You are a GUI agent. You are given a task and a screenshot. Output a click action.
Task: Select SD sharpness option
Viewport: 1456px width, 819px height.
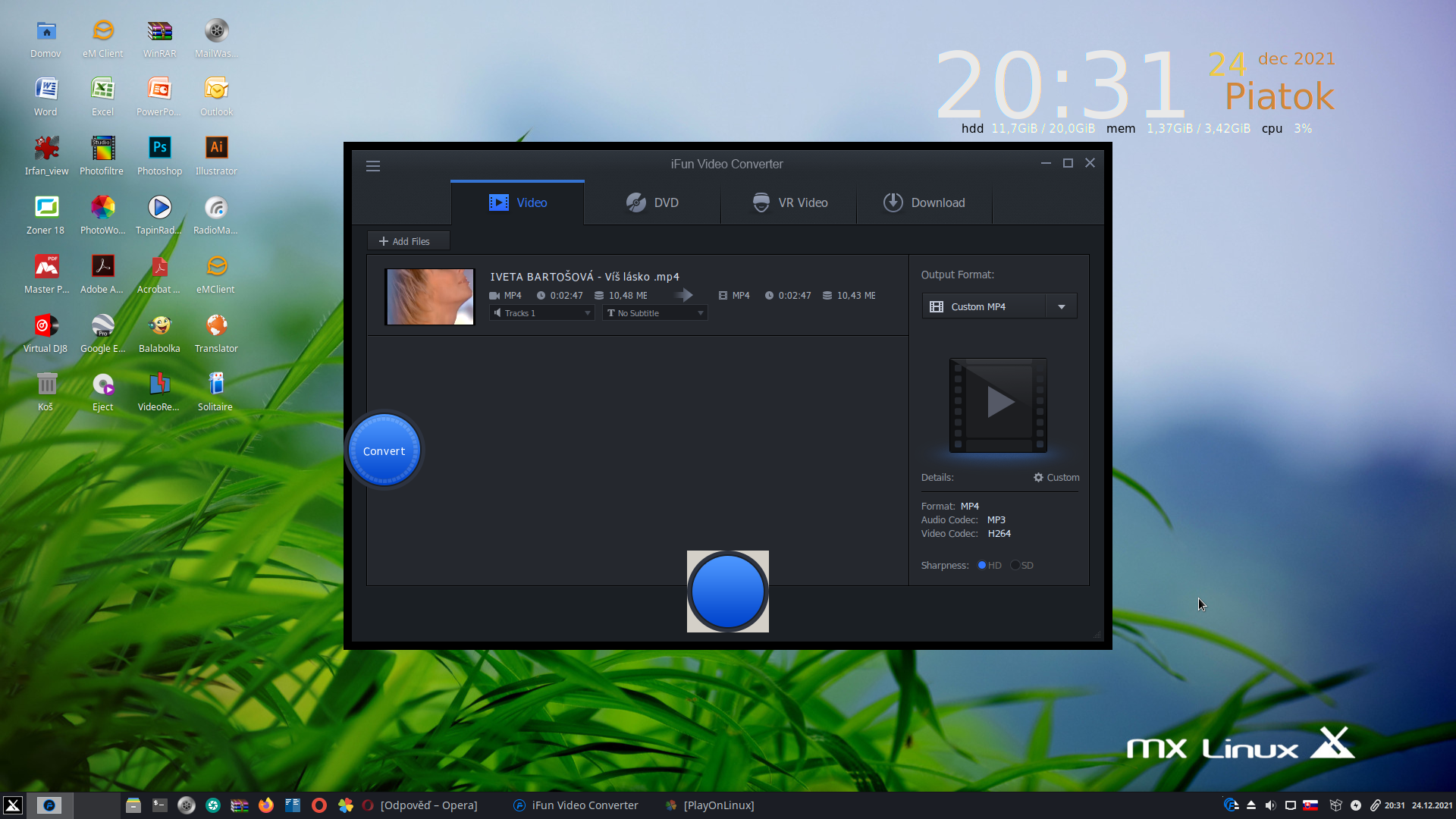pyautogui.click(x=1015, y=566)
